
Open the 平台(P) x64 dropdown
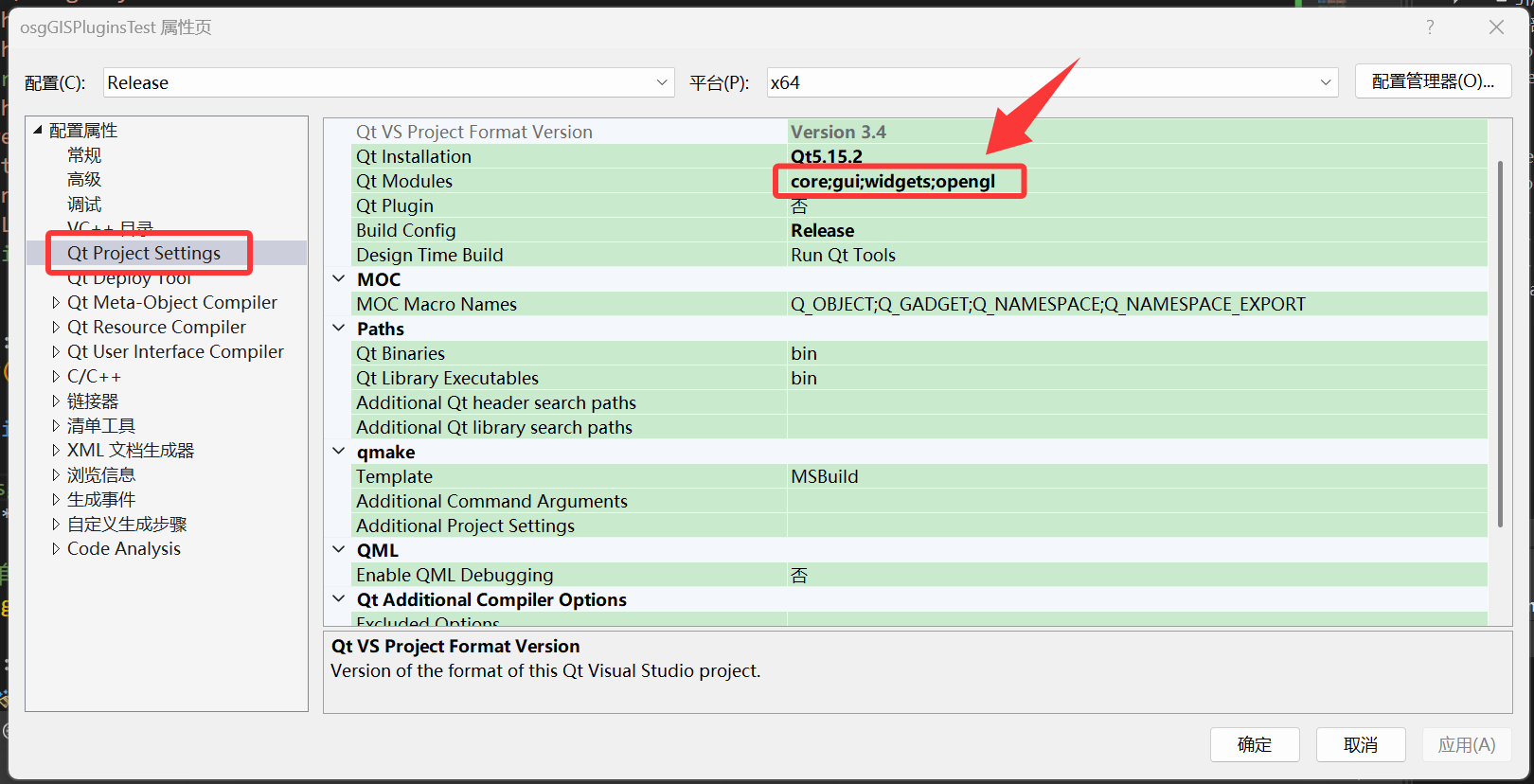[1052, 82]
